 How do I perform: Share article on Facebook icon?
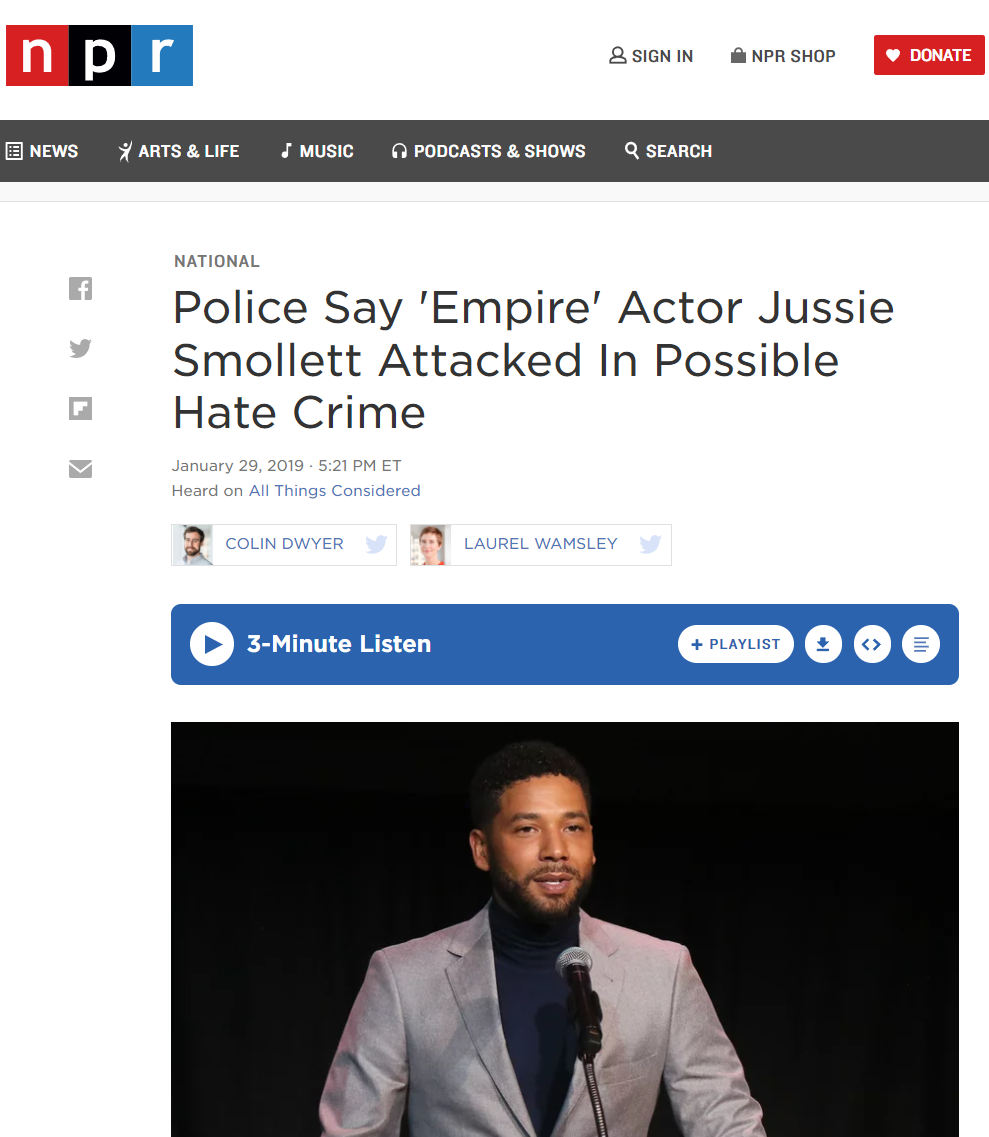[80, 289]
